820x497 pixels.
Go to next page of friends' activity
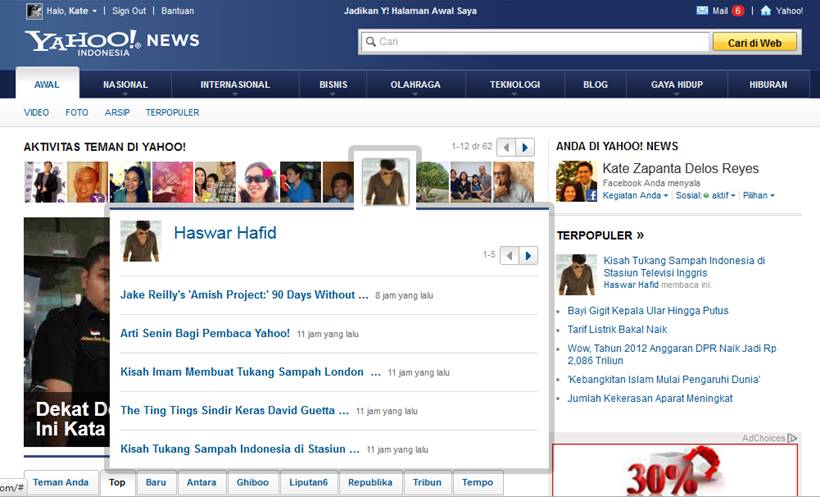(x=525, y=147)
